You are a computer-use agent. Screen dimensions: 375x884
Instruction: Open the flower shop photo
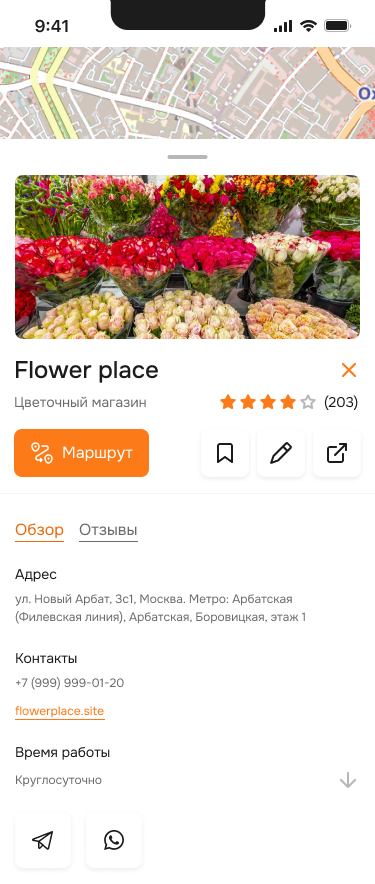point(187,257)
